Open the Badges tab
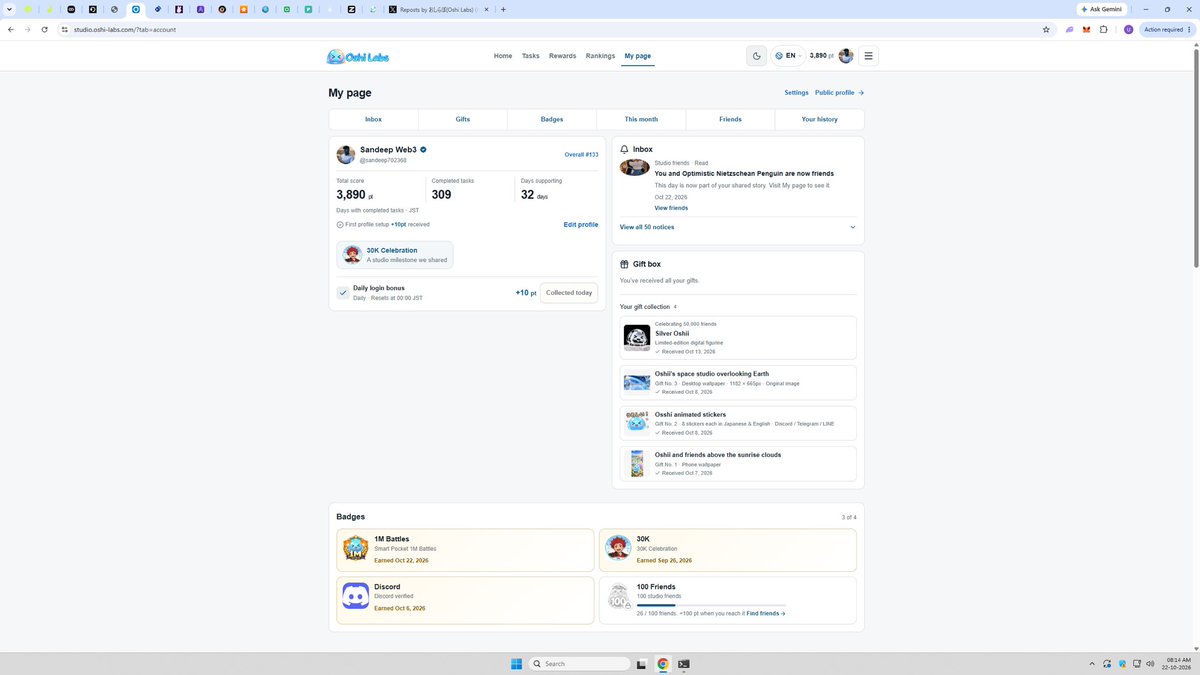The width and height of the screenshot is (1200, 675). (552, 119)
